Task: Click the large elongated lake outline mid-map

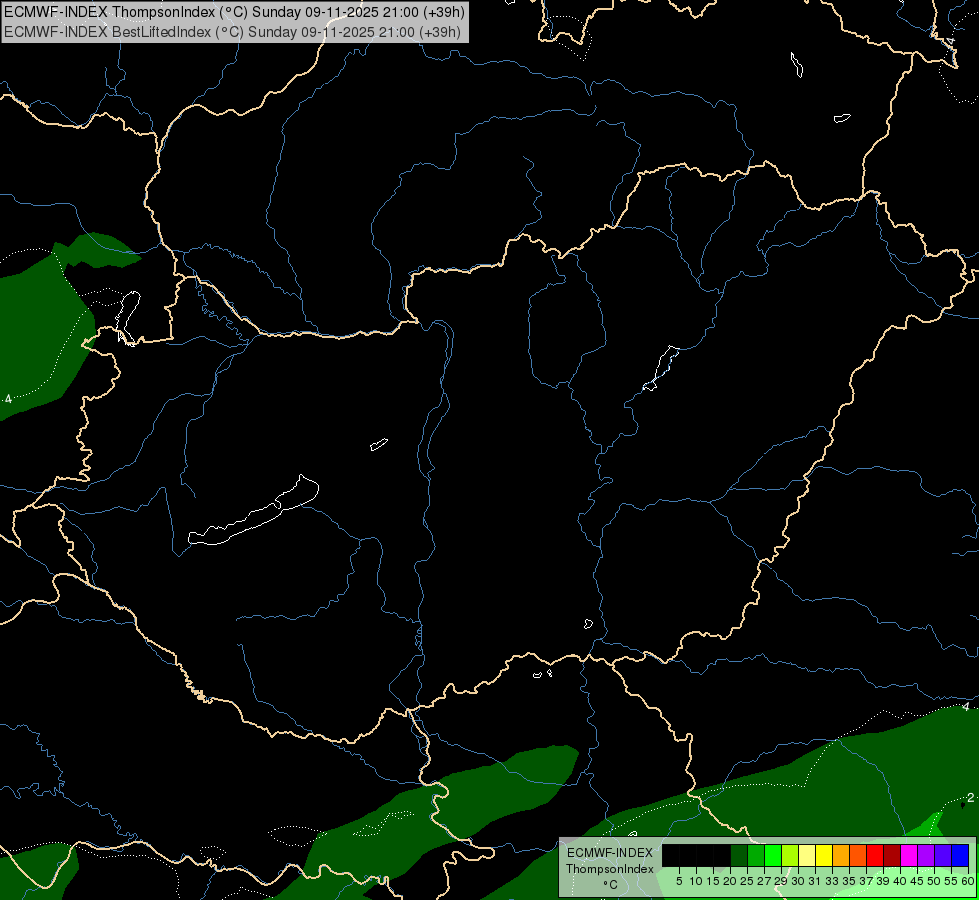Action: 253,511
